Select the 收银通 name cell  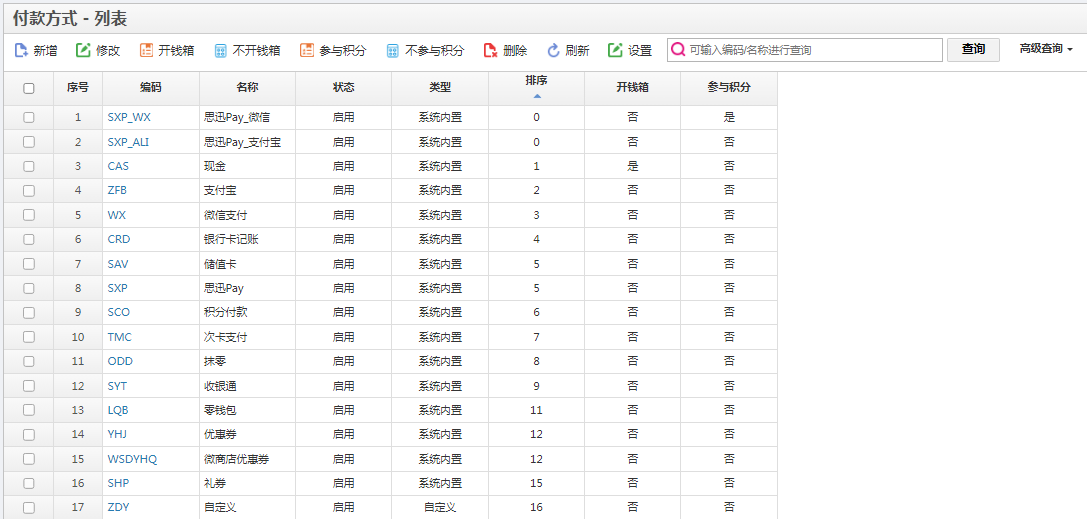pyautogui.click(x=247, y=385)
